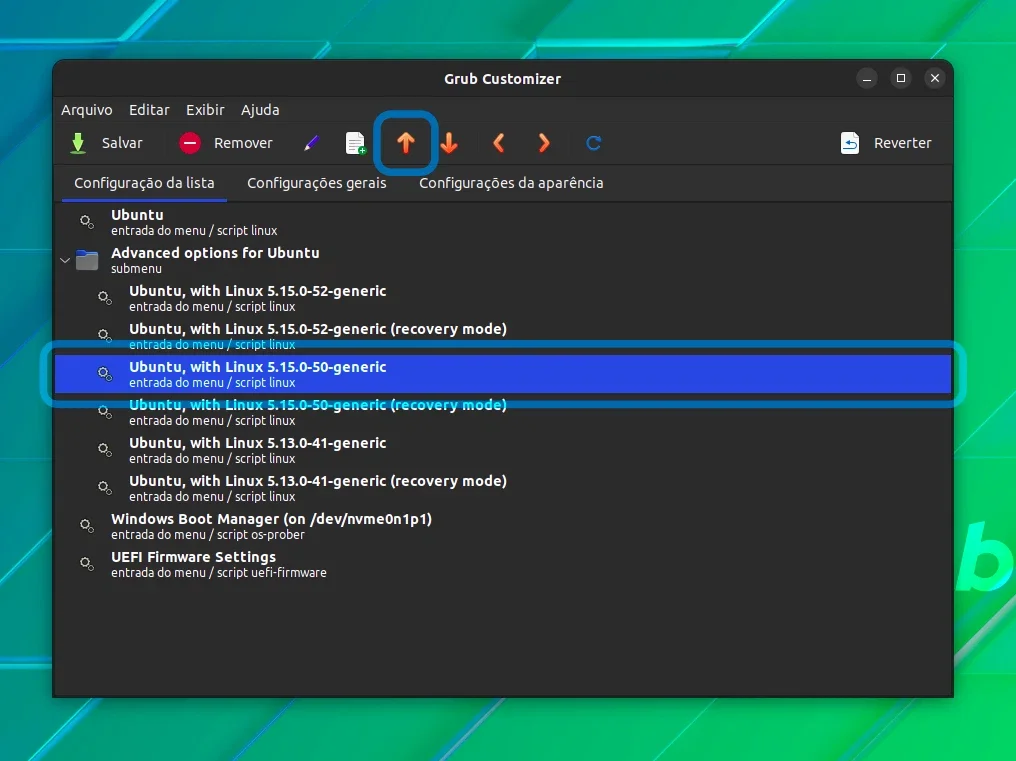Move selected entry up with orange arrow
1016x761 pixels.
click(x=406, y=143)
